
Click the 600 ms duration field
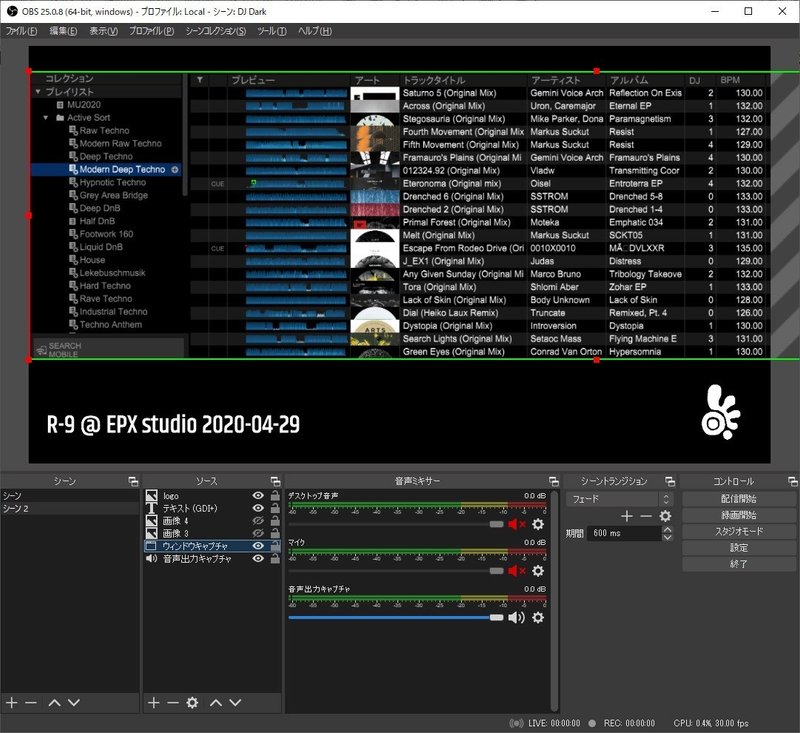coord(624,533)
